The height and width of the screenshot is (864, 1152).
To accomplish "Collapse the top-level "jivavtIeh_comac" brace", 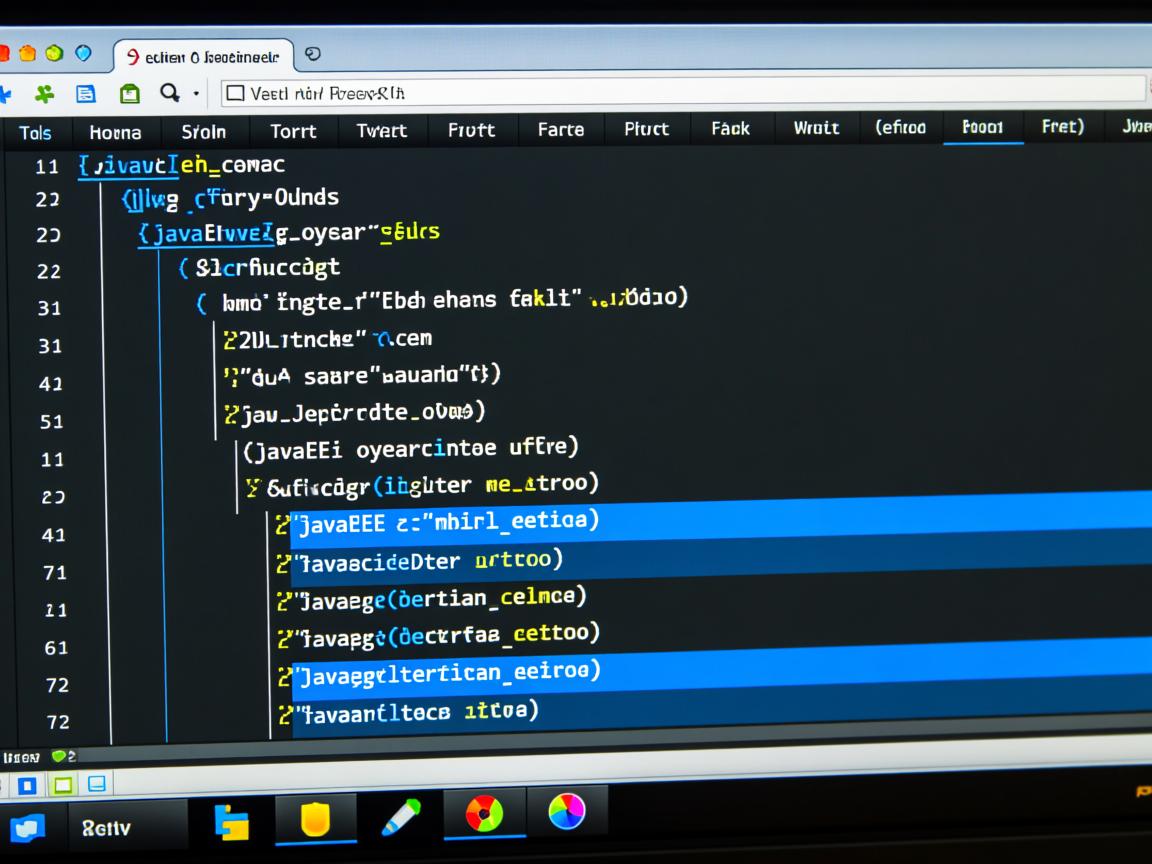I will (84, 166).
